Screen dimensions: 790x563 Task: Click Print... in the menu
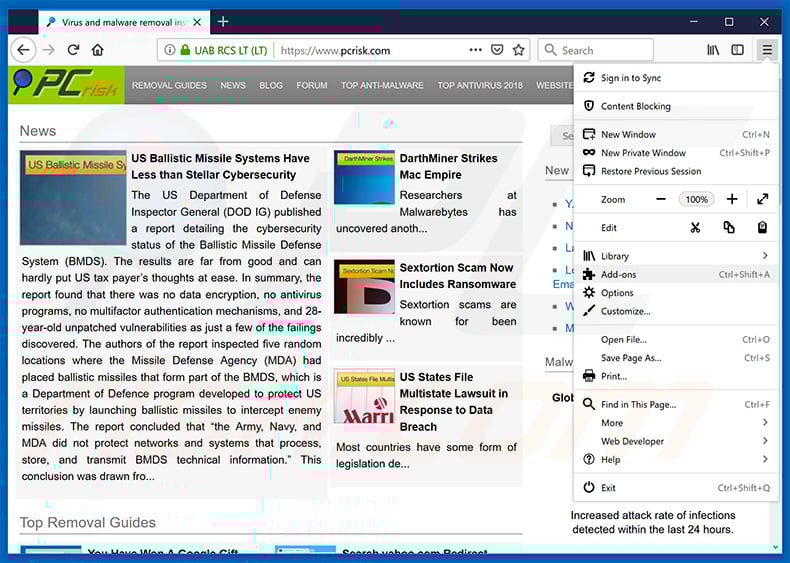(674, 376)
